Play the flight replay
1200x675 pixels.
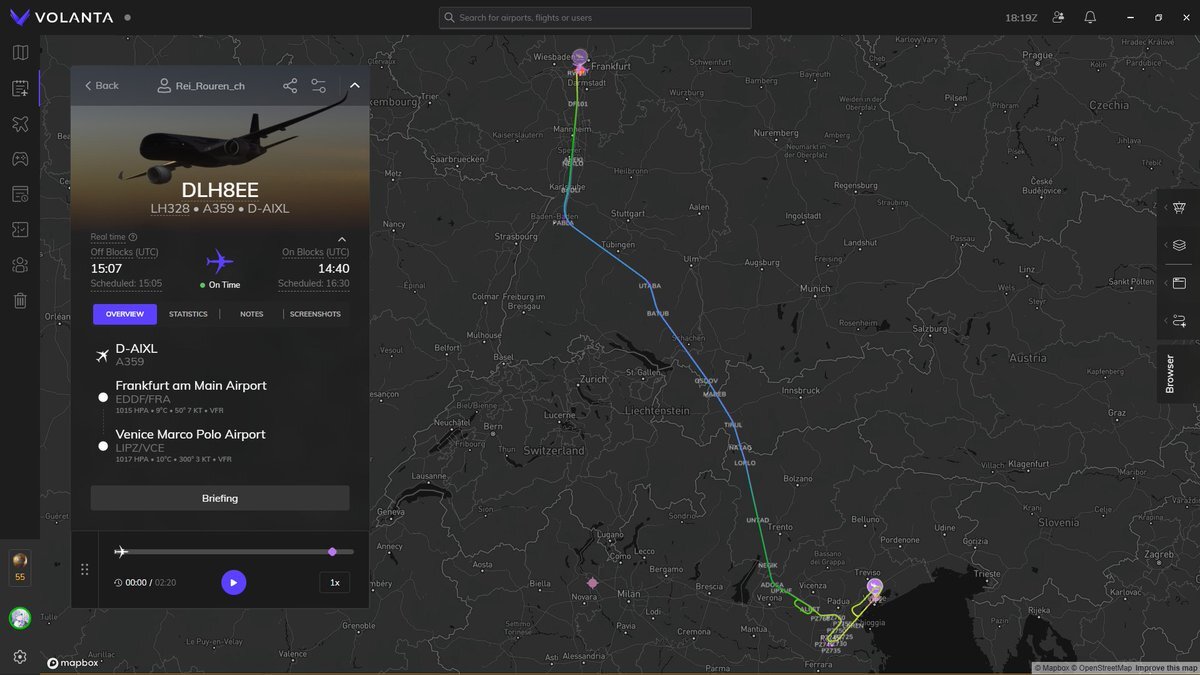pyautogui.click(x=233, y=582)
